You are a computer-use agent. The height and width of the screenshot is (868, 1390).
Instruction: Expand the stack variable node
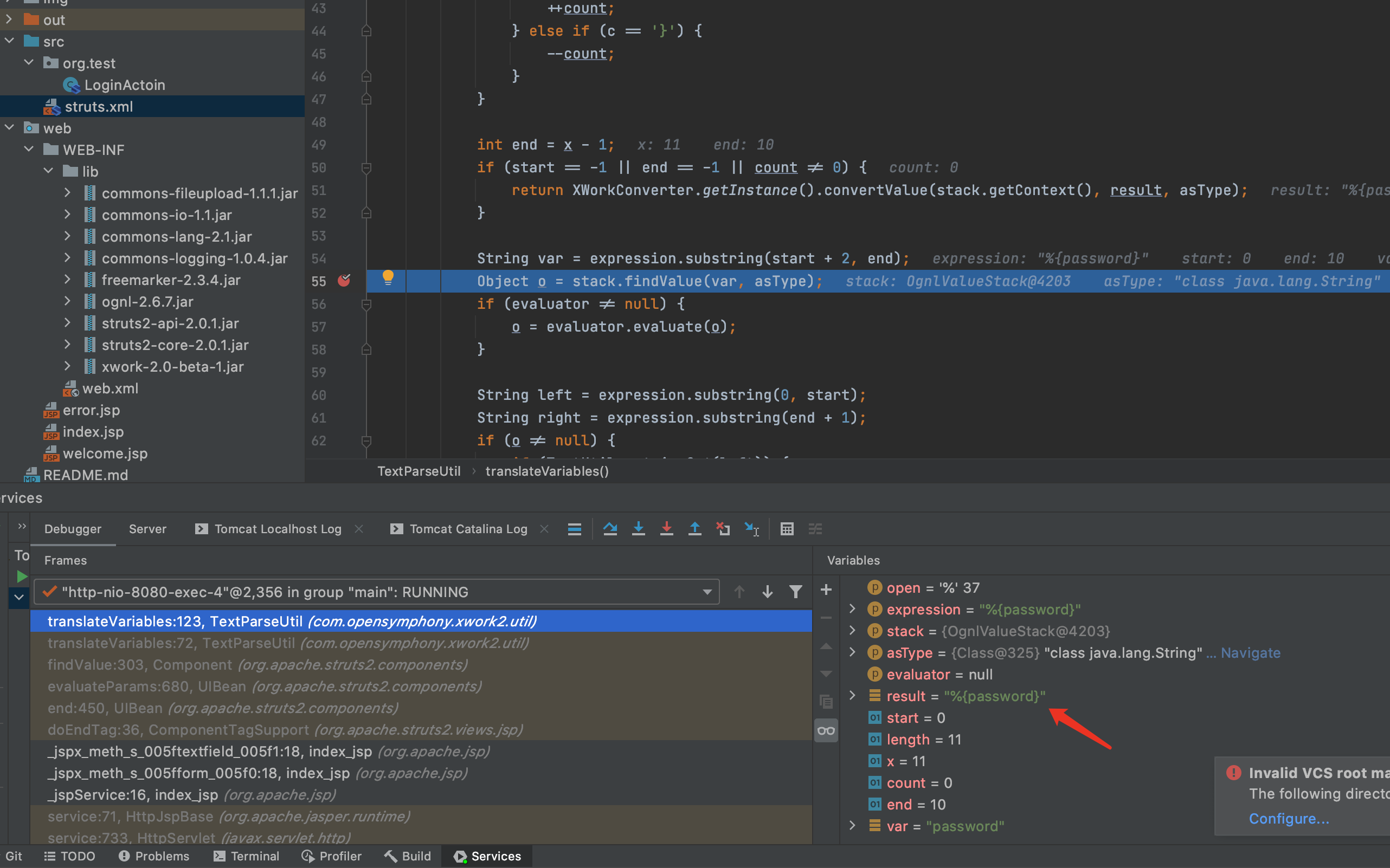click(852, 631)
